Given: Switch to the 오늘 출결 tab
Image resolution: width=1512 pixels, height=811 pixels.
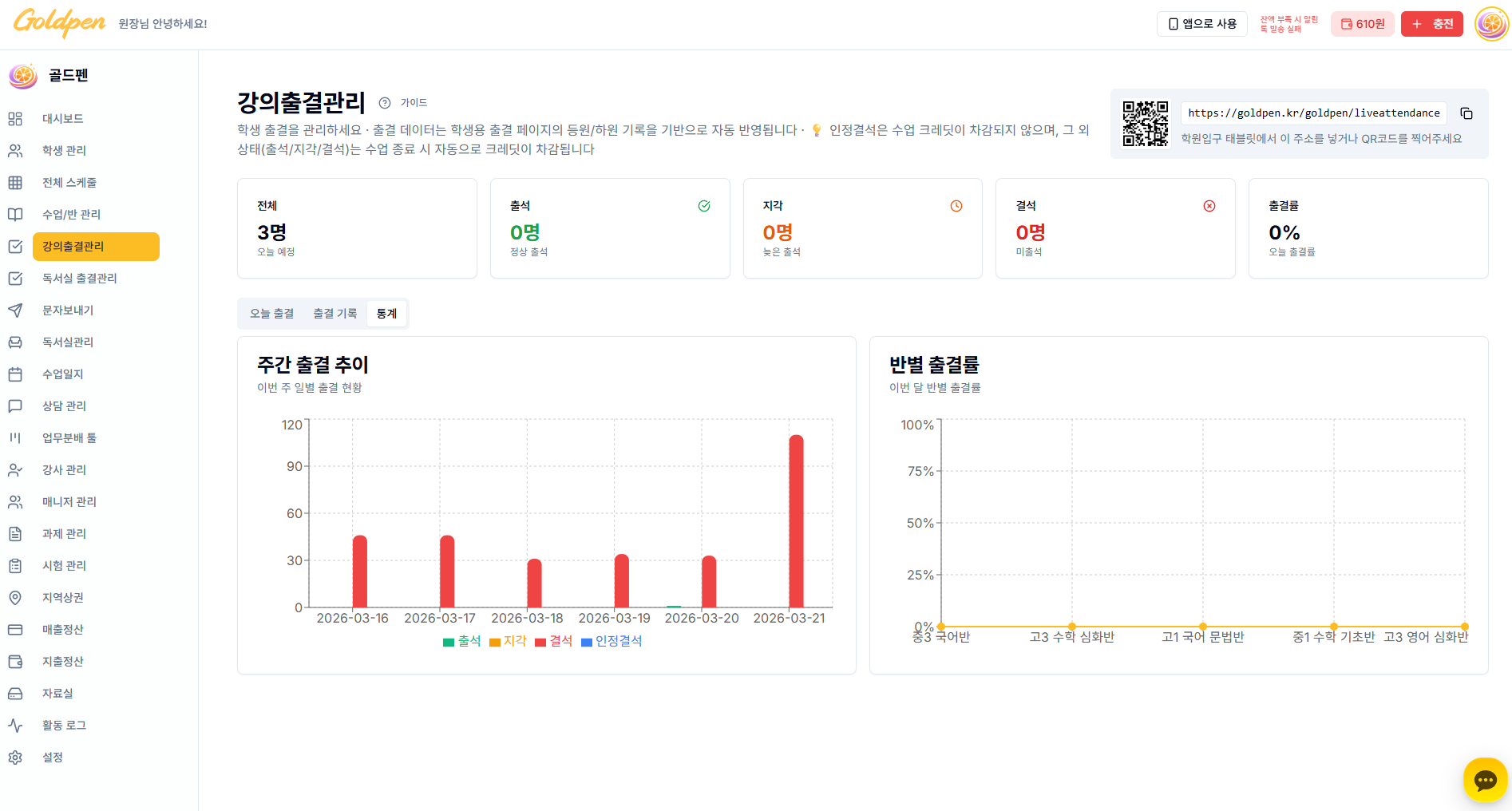Looking at the screenshot, I should tap(271, 313).
